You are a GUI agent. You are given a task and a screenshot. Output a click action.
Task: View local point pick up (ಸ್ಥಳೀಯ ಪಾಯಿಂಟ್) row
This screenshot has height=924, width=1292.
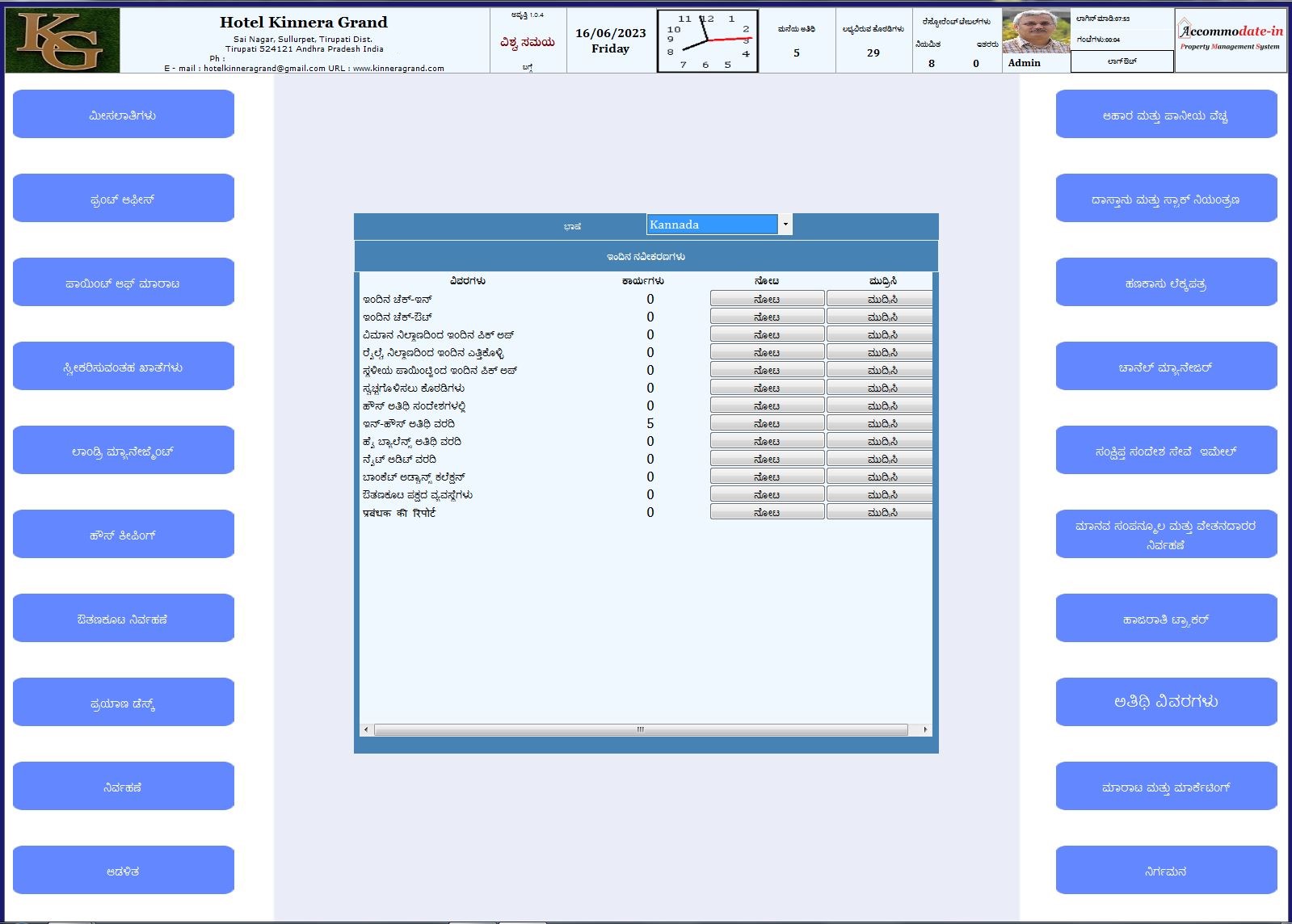pos(767,370)
